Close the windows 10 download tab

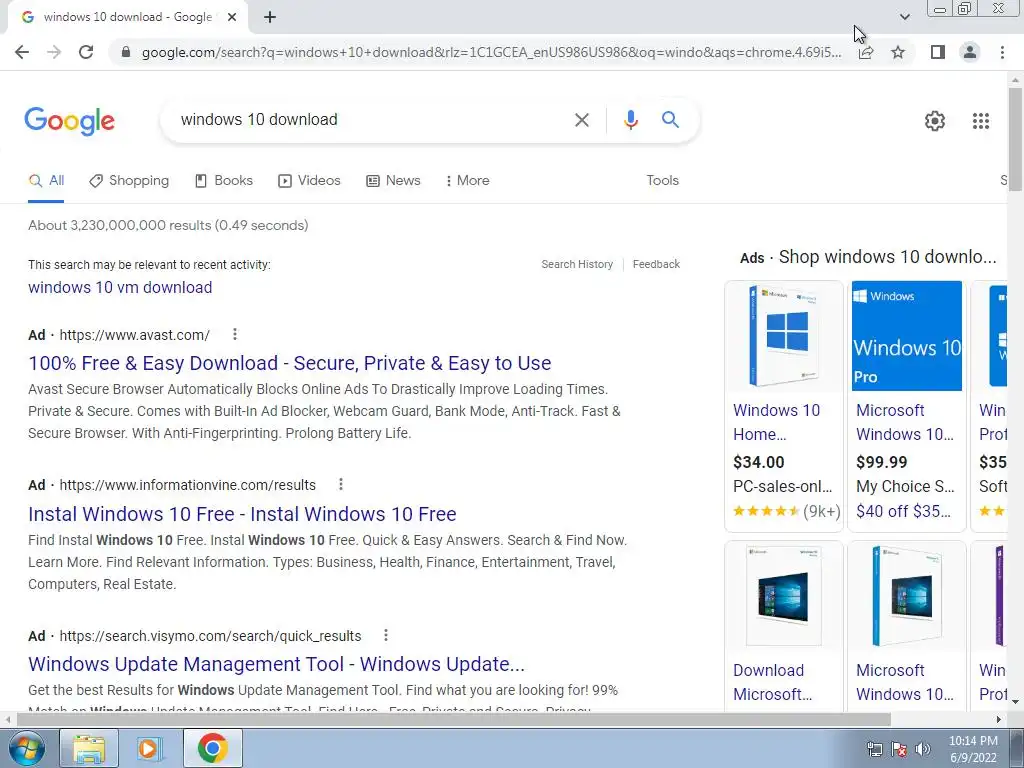click(232, 18)
